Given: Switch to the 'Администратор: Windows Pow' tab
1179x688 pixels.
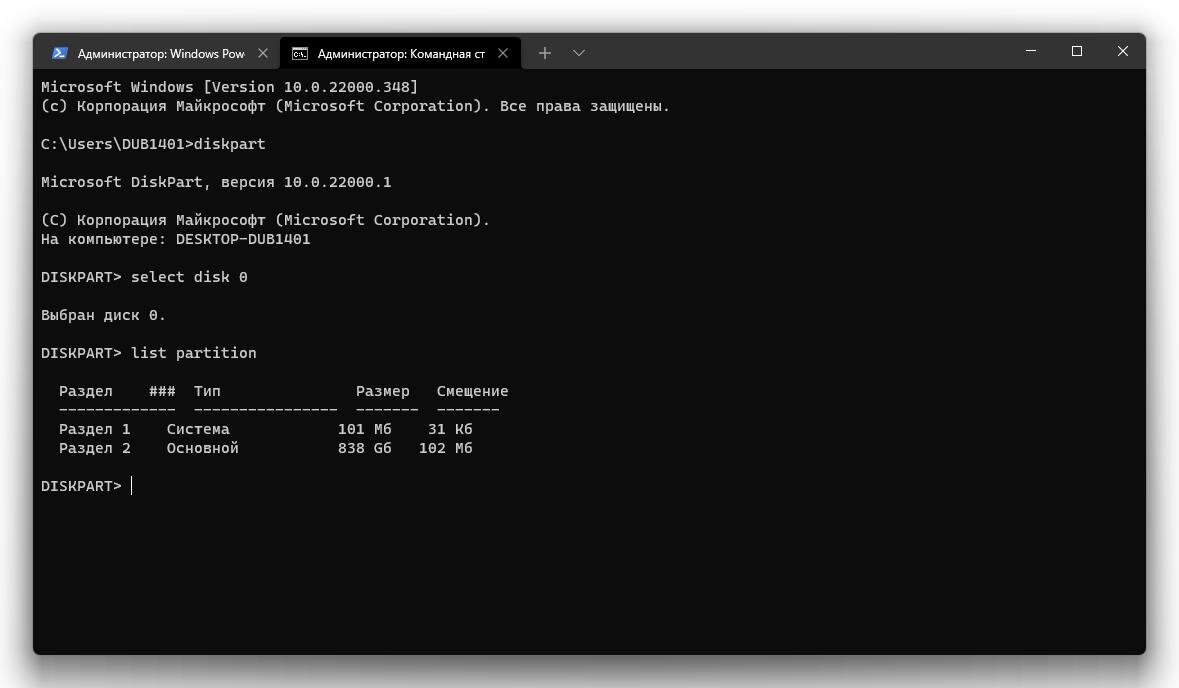Looking at the screenshot, I should (x=160, y=53).
